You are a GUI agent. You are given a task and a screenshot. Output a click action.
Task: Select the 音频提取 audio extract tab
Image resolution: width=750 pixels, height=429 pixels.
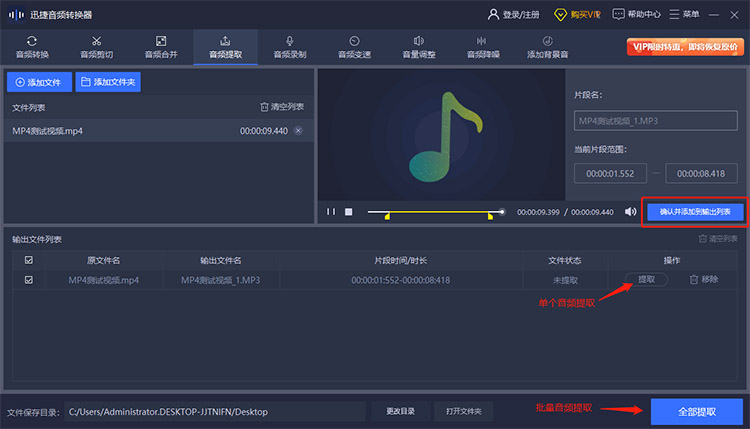(x=225, y=47)
